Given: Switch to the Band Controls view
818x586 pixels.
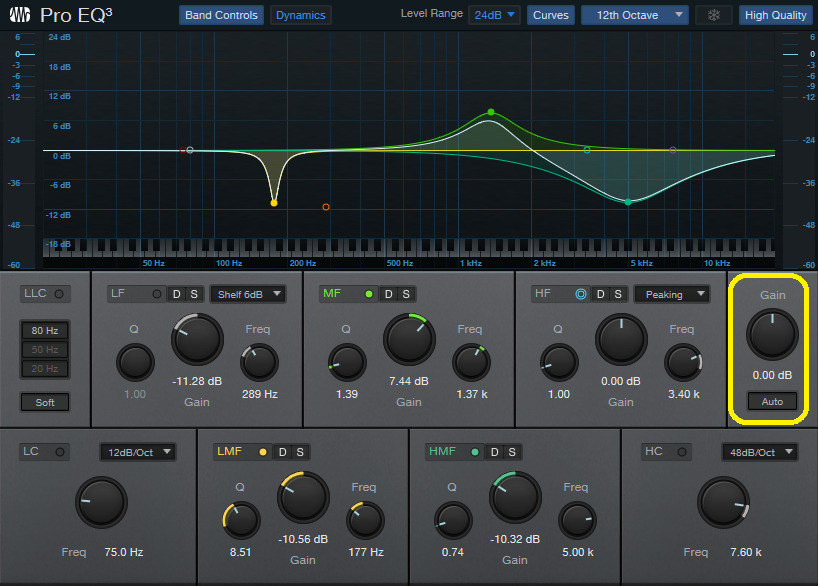Looking at the screenshot, I should pyautogui.click(x=220, y=15).
